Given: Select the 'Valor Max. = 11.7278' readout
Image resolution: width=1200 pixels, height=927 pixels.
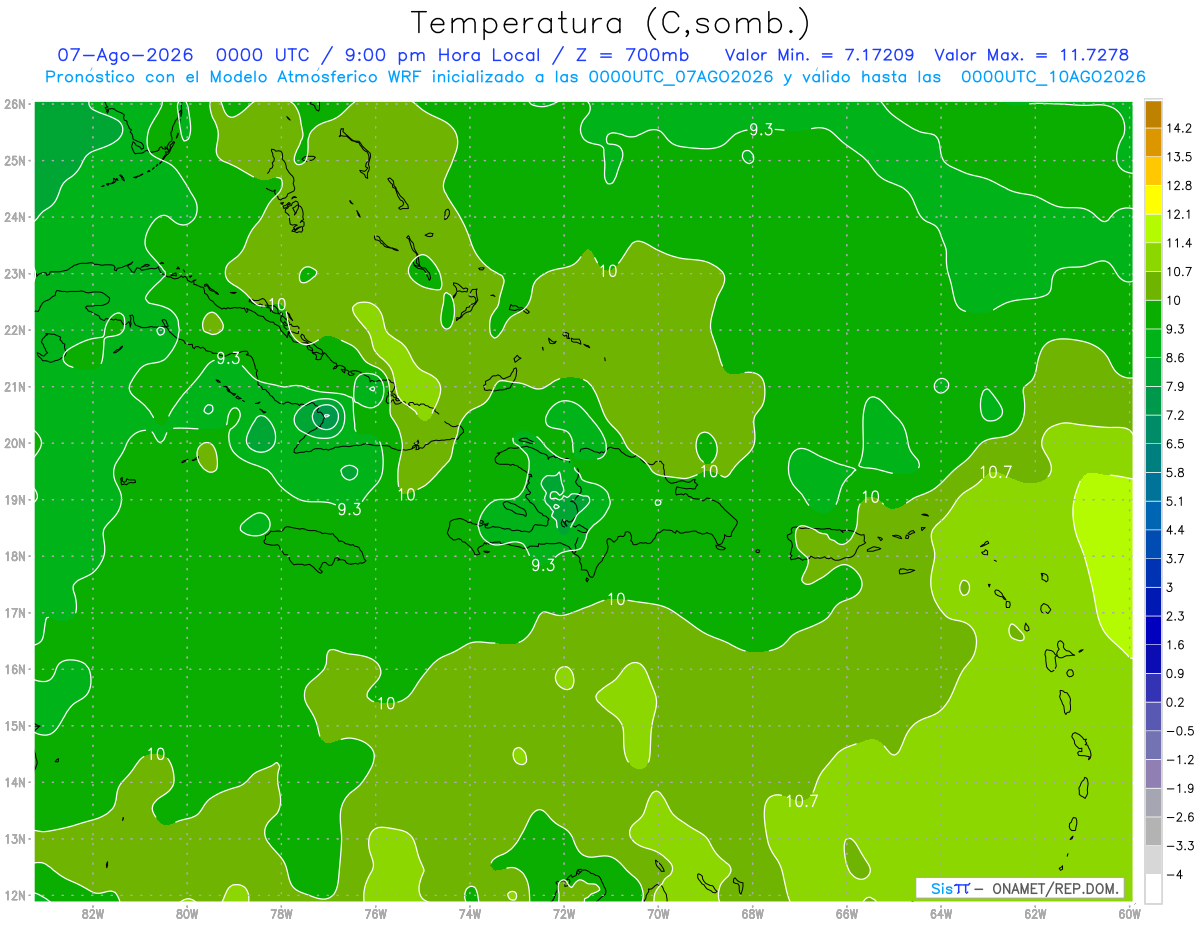Looking at the screenshot, I should click(1032, 55).
